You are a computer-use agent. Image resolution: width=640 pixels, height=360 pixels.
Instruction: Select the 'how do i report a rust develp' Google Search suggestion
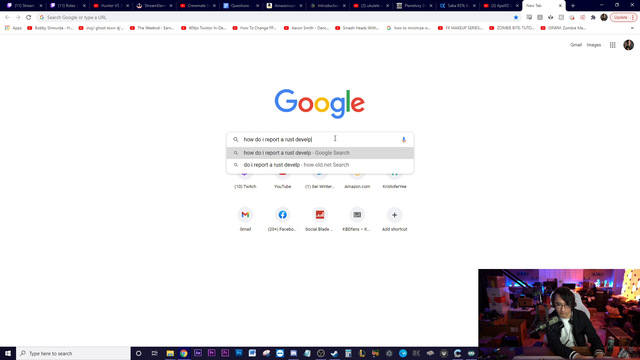click(x=320, y=153)
